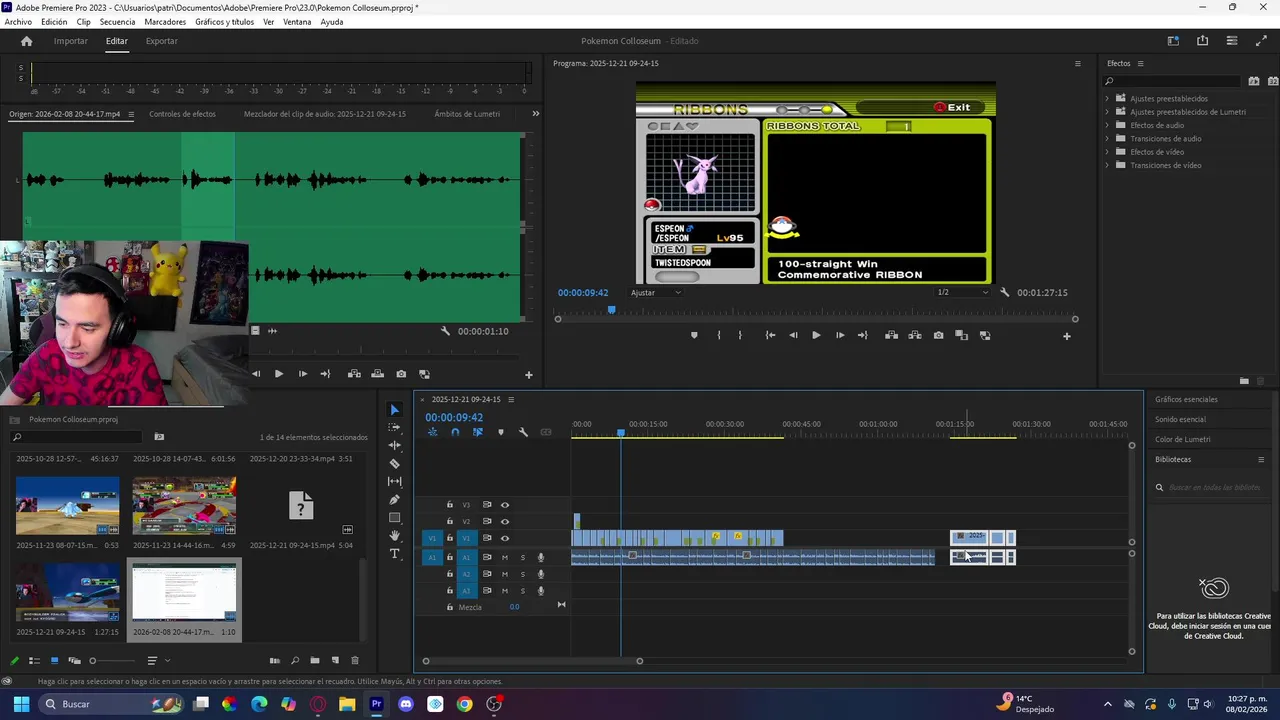1280x720 pixels.
Task: Open Controles de efectos tab
Action: tap(182, 114)
